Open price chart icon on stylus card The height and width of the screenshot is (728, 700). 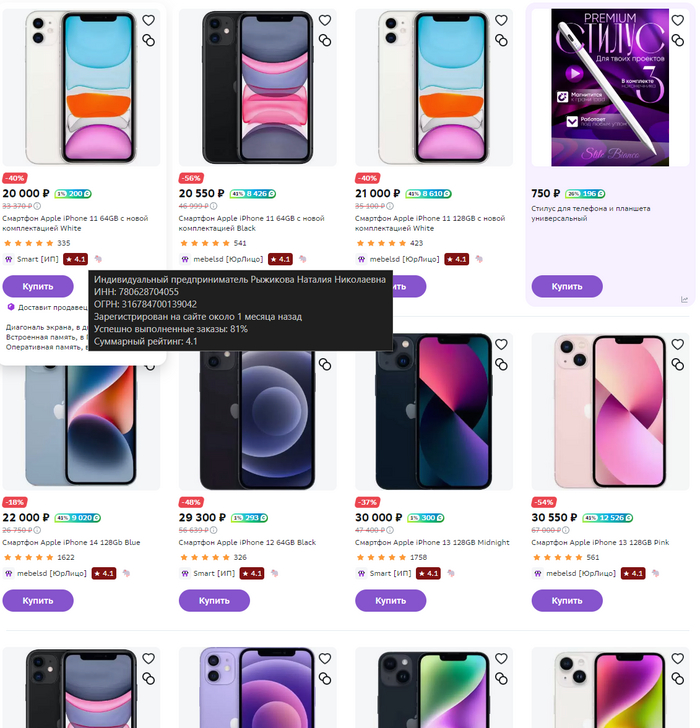(684, 300)
